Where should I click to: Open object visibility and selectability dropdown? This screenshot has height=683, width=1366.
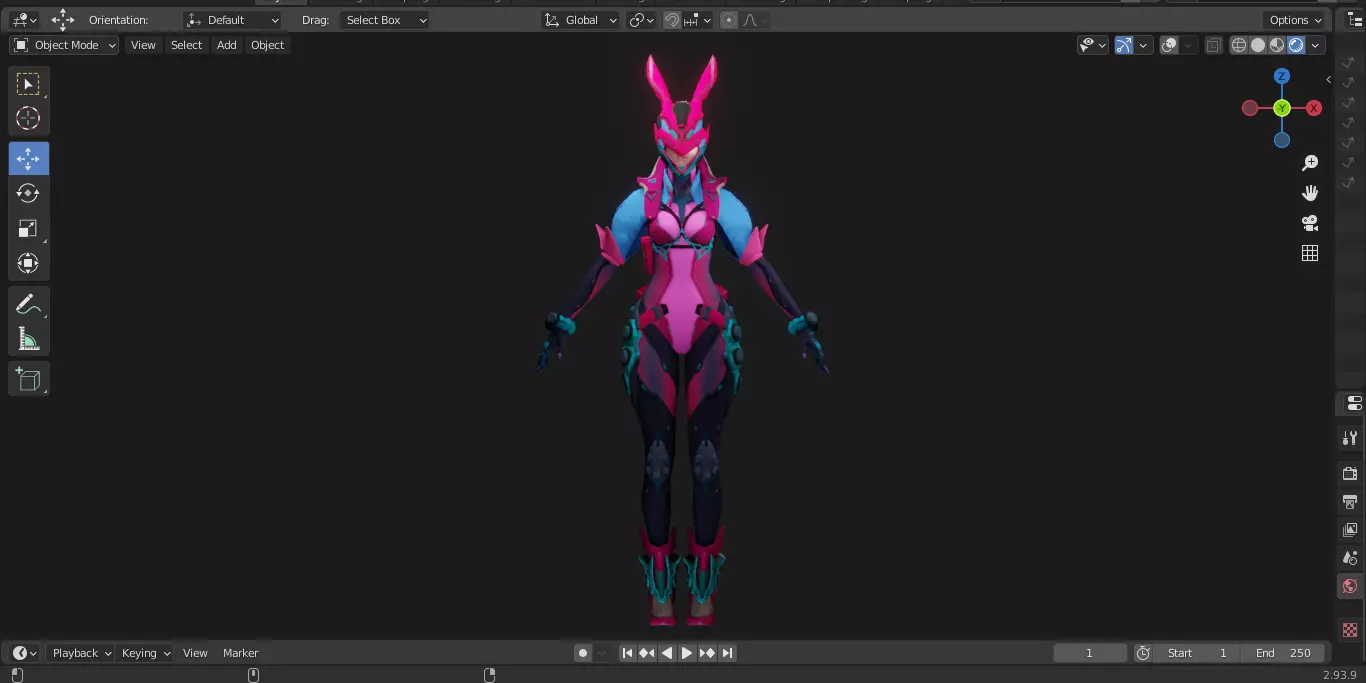point(1093,45)
